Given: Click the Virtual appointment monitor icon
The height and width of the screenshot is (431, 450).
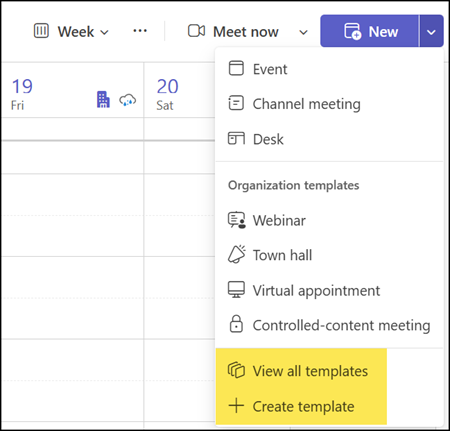Looking at the screenshot, I should pos(236,289).
